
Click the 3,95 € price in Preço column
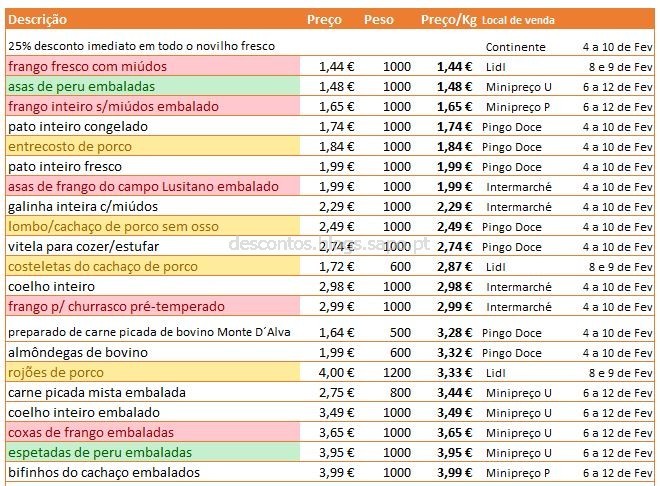point(336,452)
